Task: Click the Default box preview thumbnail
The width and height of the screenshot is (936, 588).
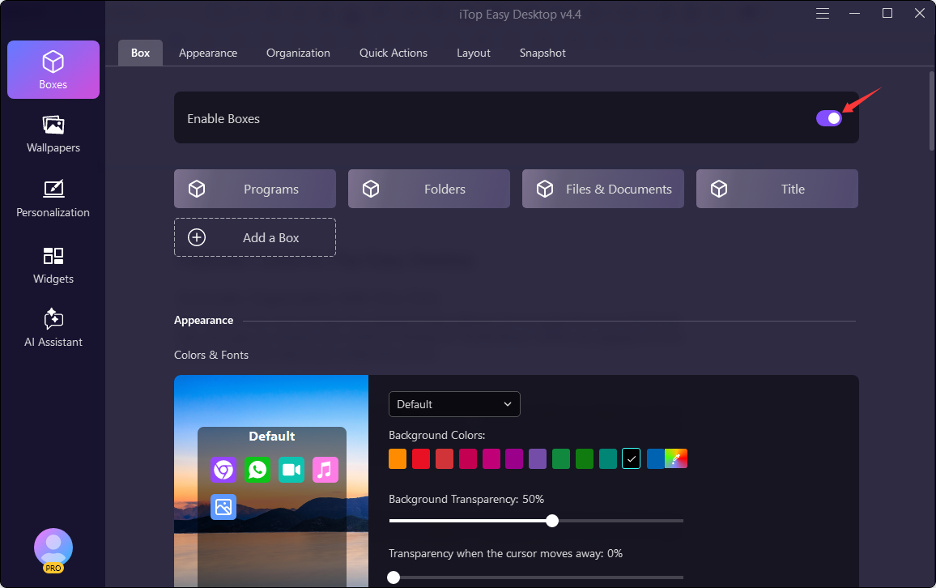Action: pyautogui.click(x=271, y=481)
